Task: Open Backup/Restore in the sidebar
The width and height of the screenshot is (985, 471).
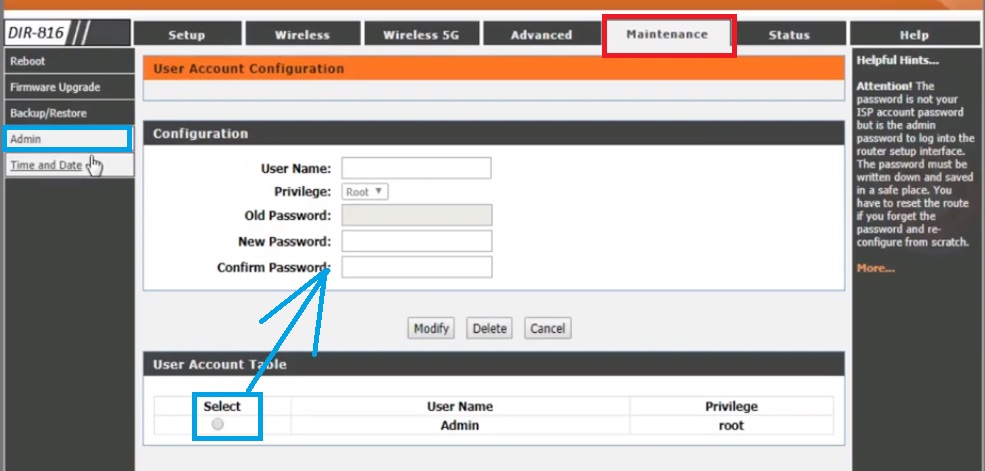Action: click(x=68, y=114)
